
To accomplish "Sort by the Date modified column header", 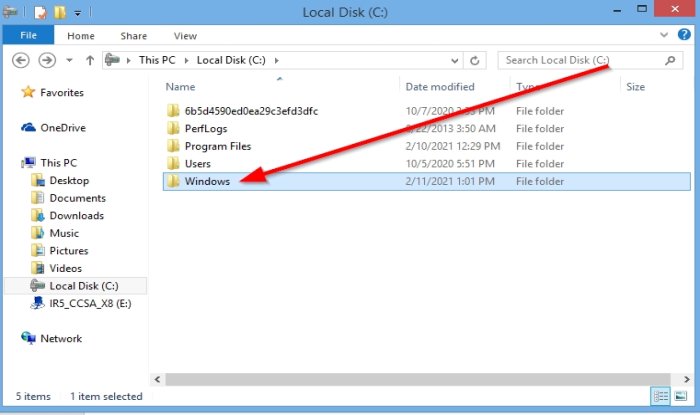I will 440,87.
